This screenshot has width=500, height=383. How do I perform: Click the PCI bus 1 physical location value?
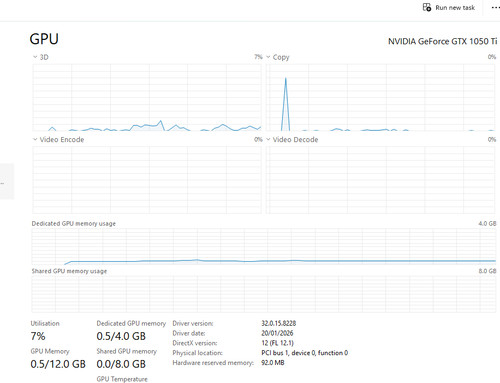(305, 353)
